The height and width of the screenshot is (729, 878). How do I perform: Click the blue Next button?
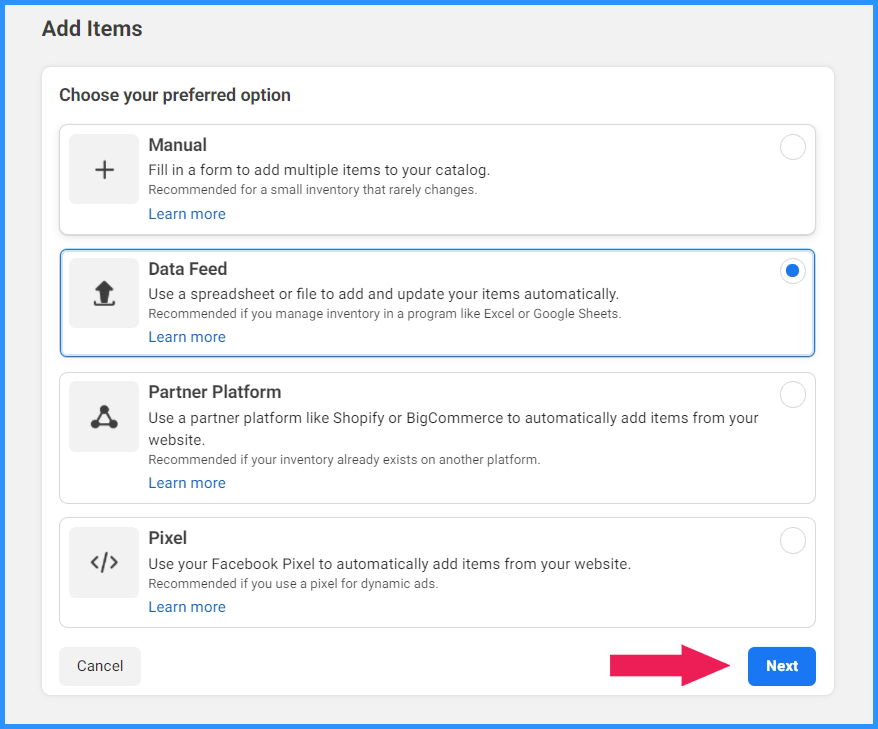coord(782,666)
